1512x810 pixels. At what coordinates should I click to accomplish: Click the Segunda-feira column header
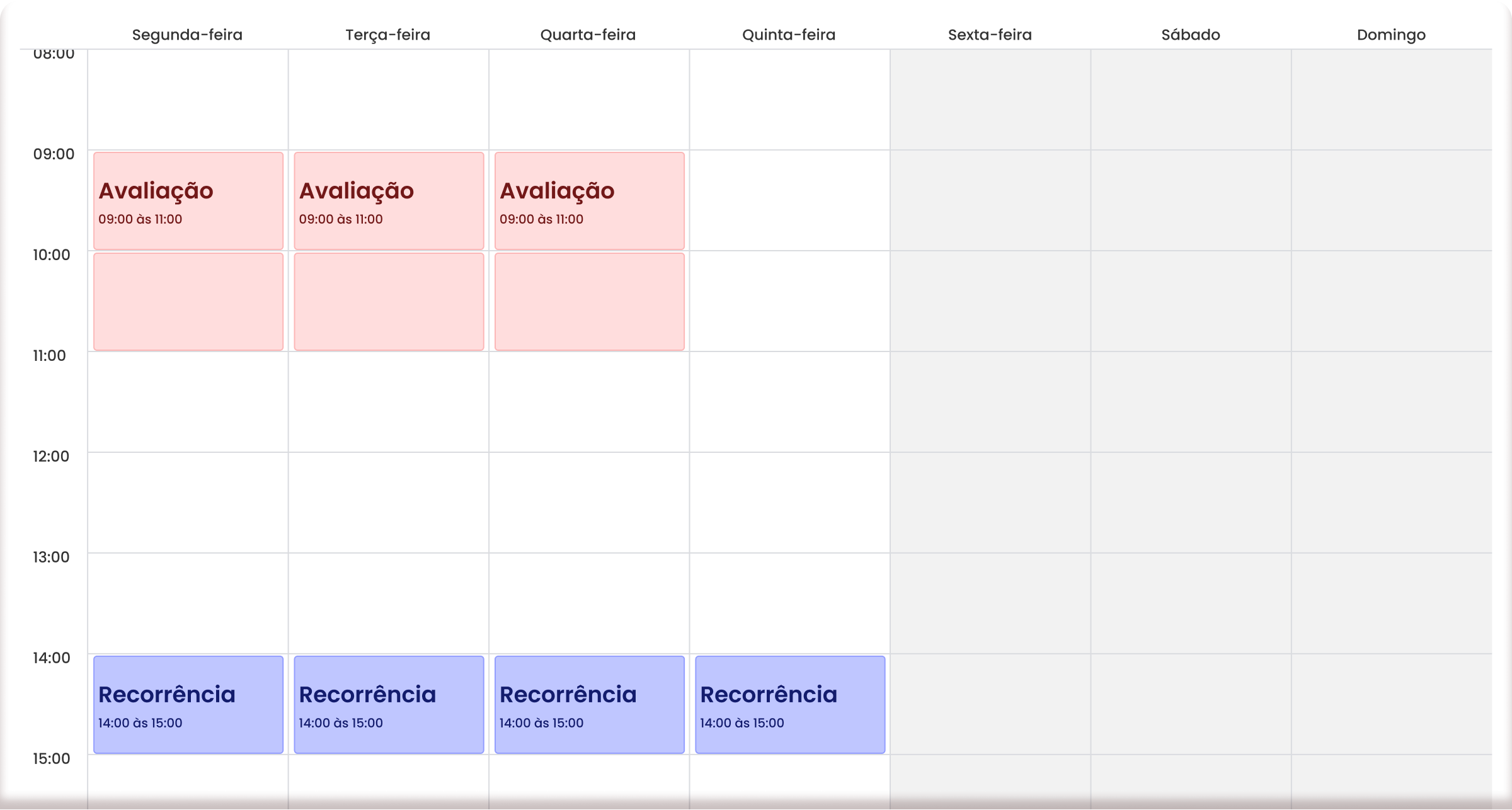(187, 35)
